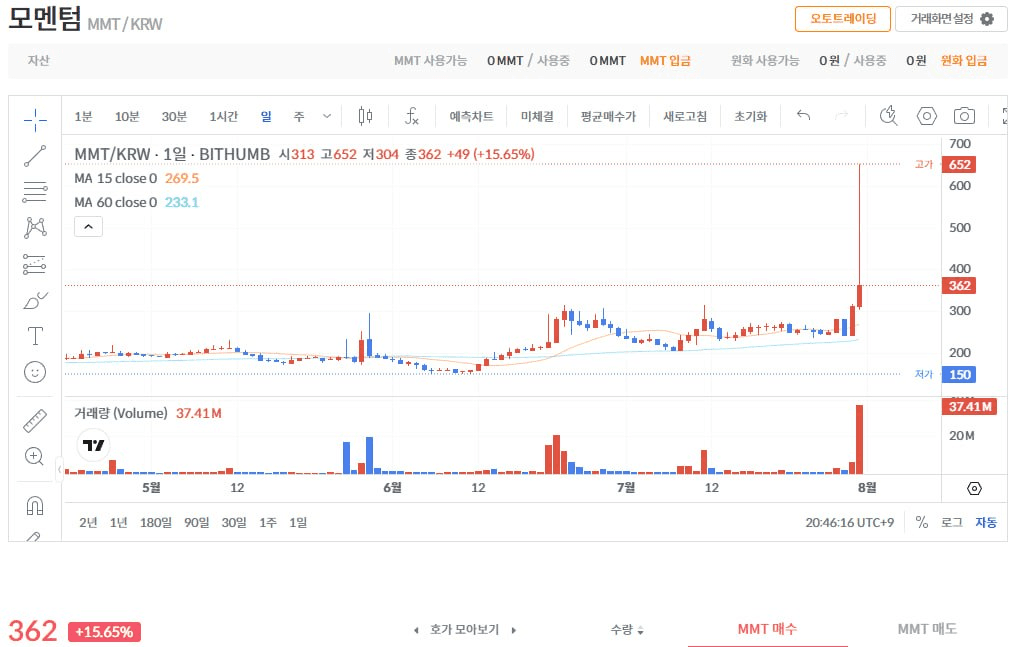Open the fx indicators menu
The height and width of the screenshot is (647, 1023).
coord(412,116)
